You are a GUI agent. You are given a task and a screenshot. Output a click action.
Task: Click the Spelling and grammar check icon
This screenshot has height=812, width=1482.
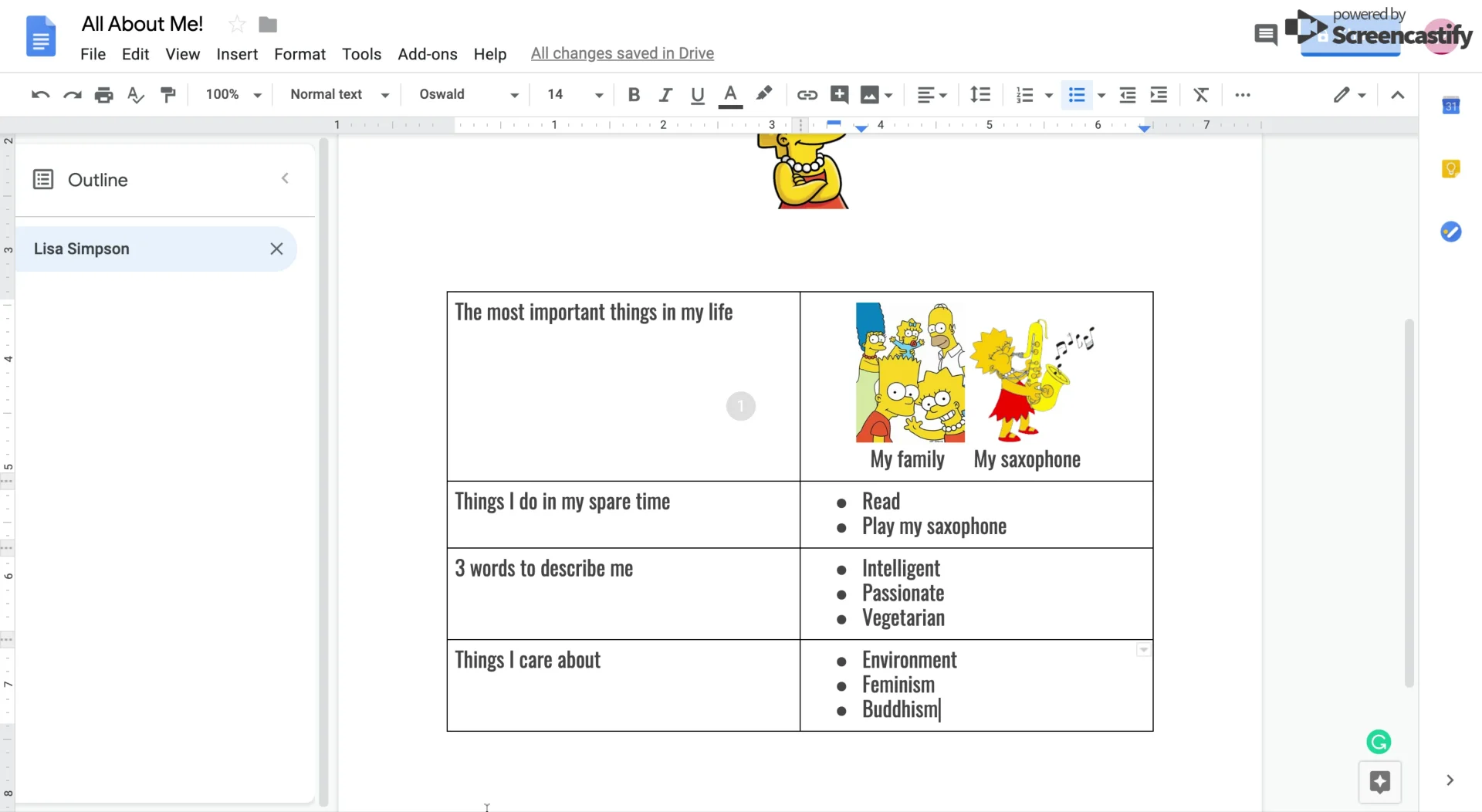136,94
